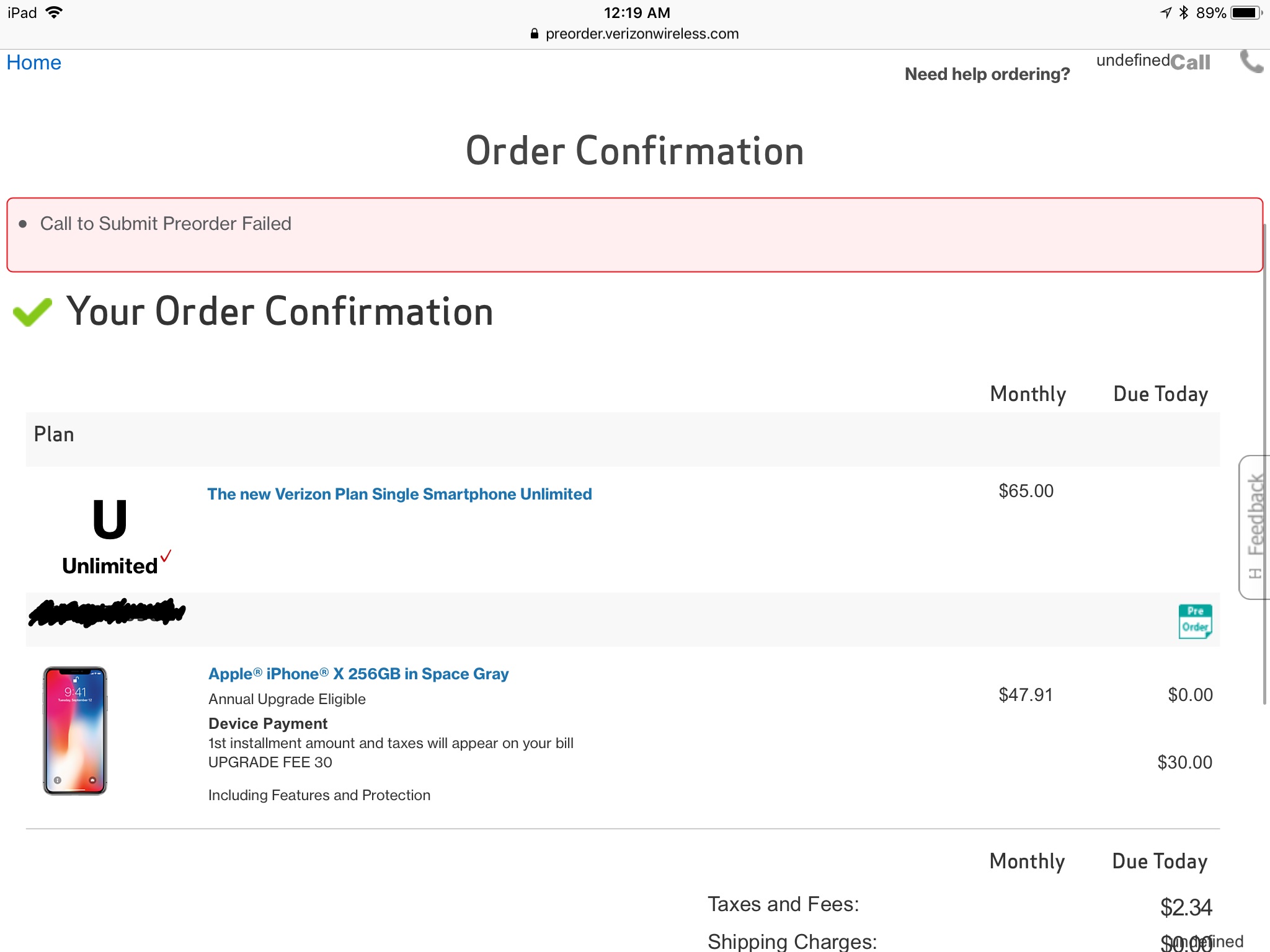
Task: Tap the phone call icon
Action: click(x=1251, y=61)
